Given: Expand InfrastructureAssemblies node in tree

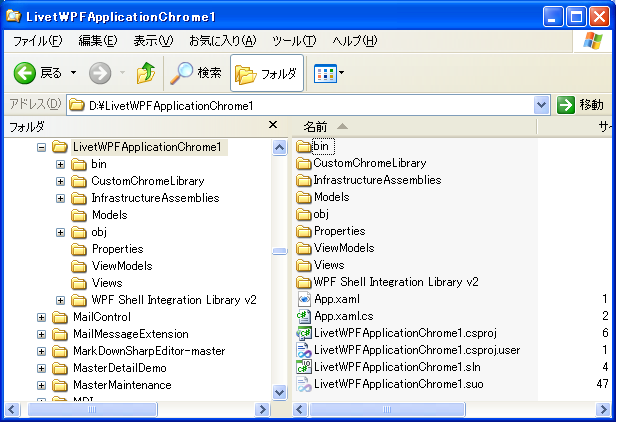Looking at the screenshot, I should 60,198.
